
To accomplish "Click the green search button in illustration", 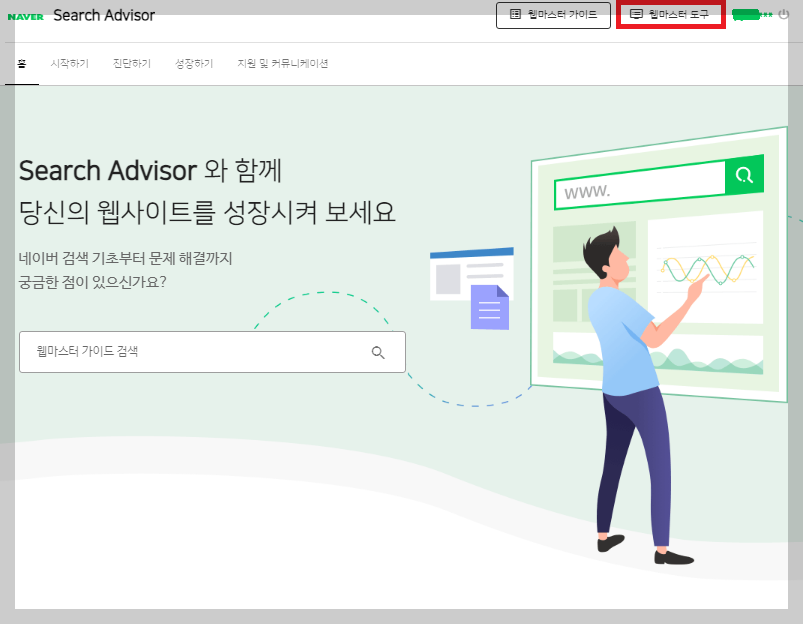I will pos(745,175).
